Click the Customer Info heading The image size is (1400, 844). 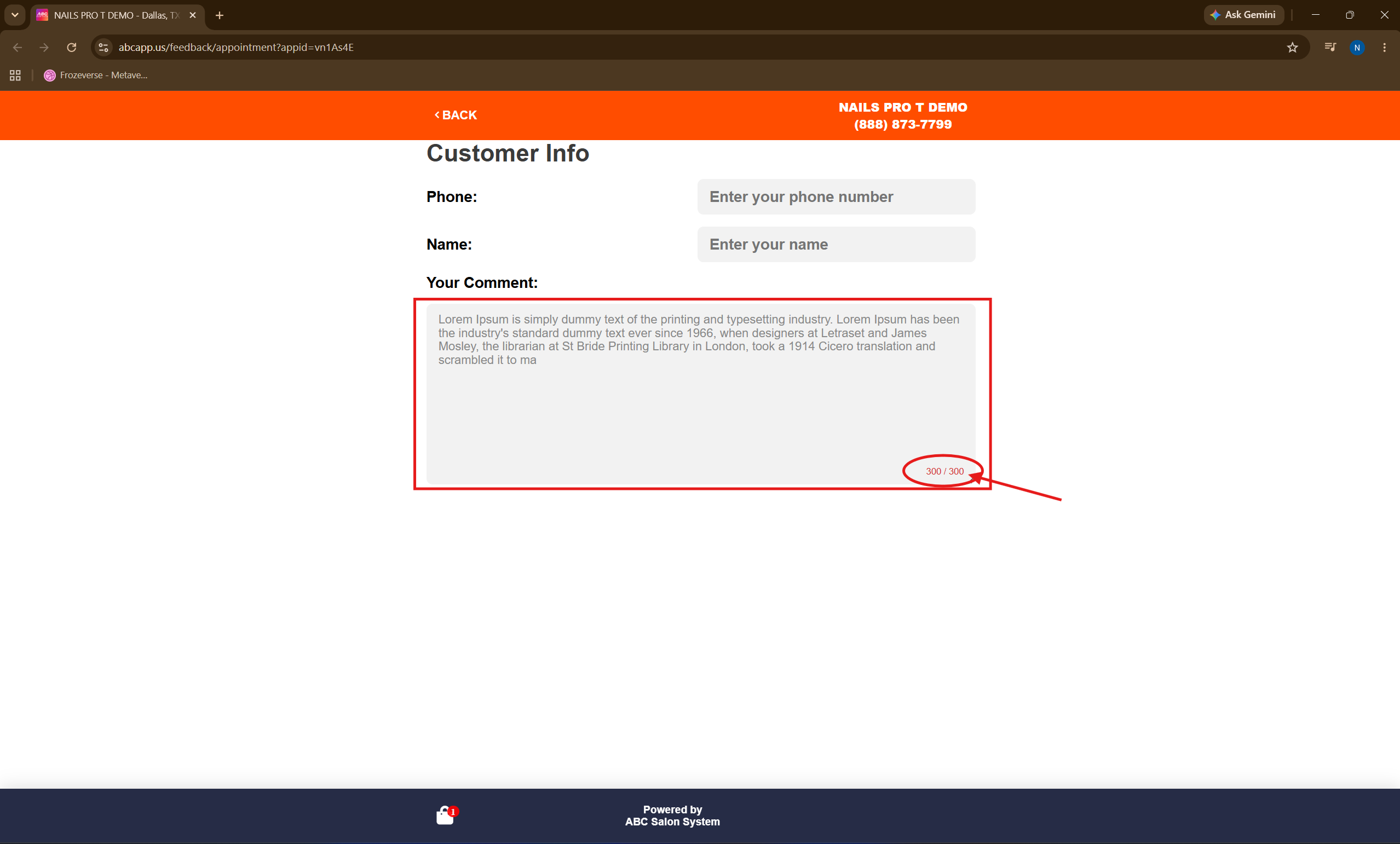(508, 153)
